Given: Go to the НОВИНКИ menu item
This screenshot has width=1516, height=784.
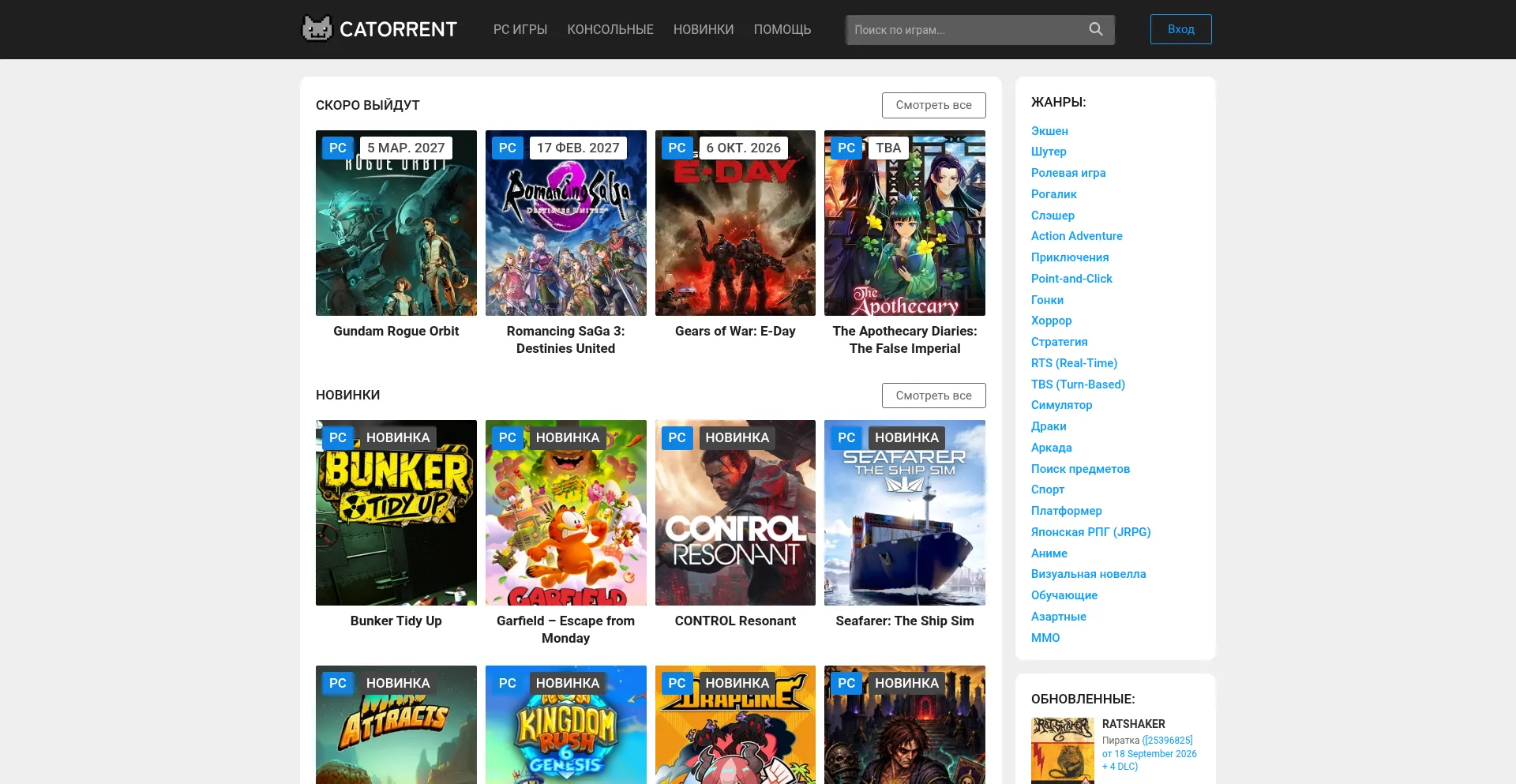Looking at the screenshot, I should click(x=704, y=29).
